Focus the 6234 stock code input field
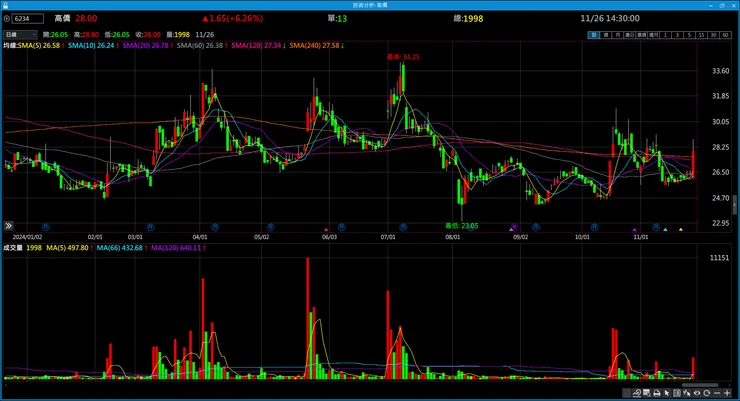740x401 pixels. click(x=27, y=19)
